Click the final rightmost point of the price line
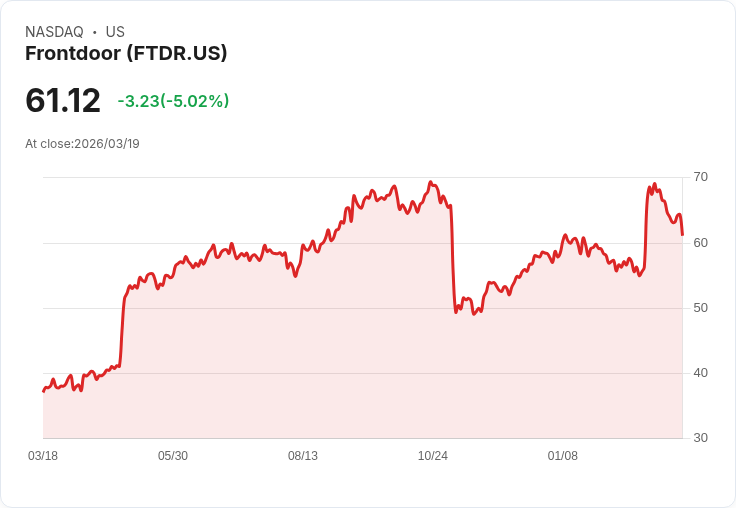The image size is (736, 508). click(x=682, y=234)
